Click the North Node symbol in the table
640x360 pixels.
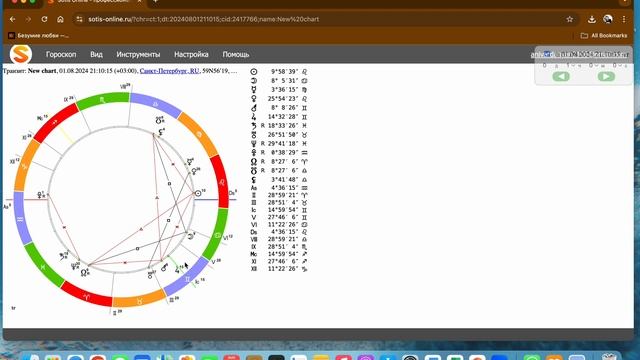coord(253,161)
